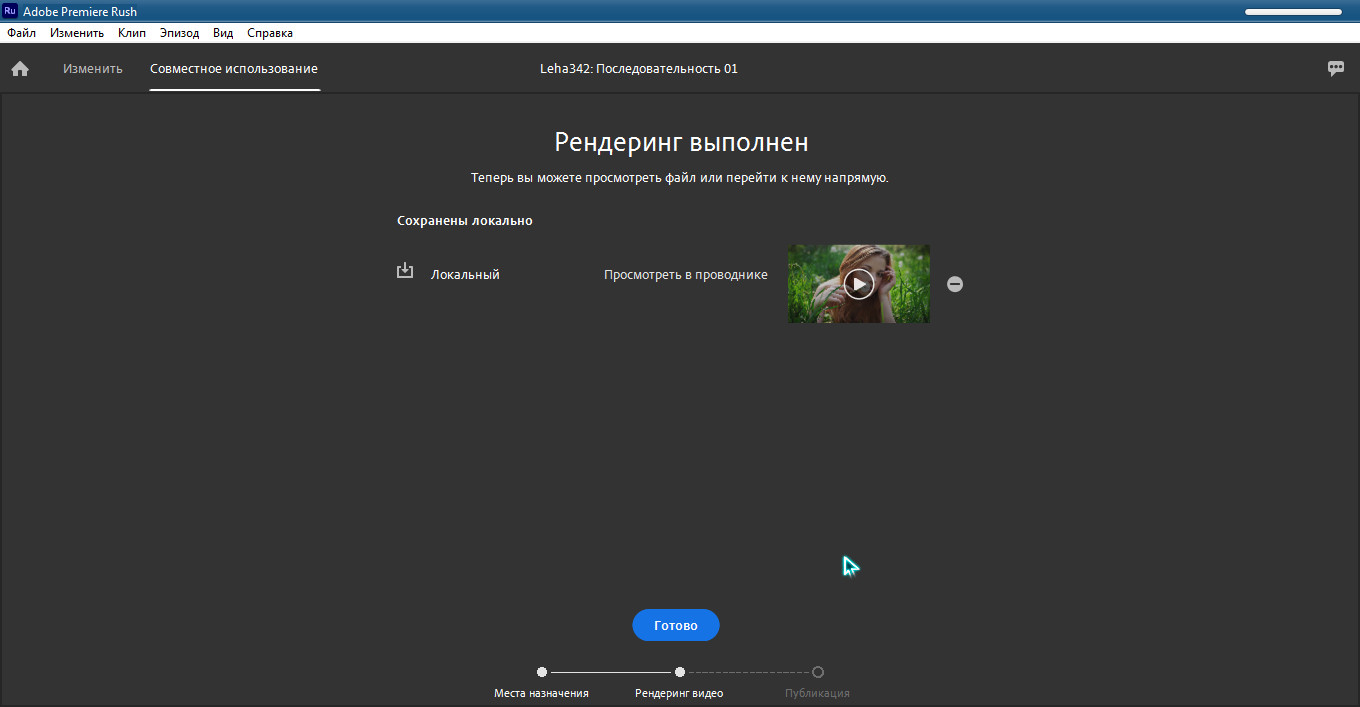The image size is (1360, 707).
Task: Remove the local export with minus icon
Action: tap(955, 284)
